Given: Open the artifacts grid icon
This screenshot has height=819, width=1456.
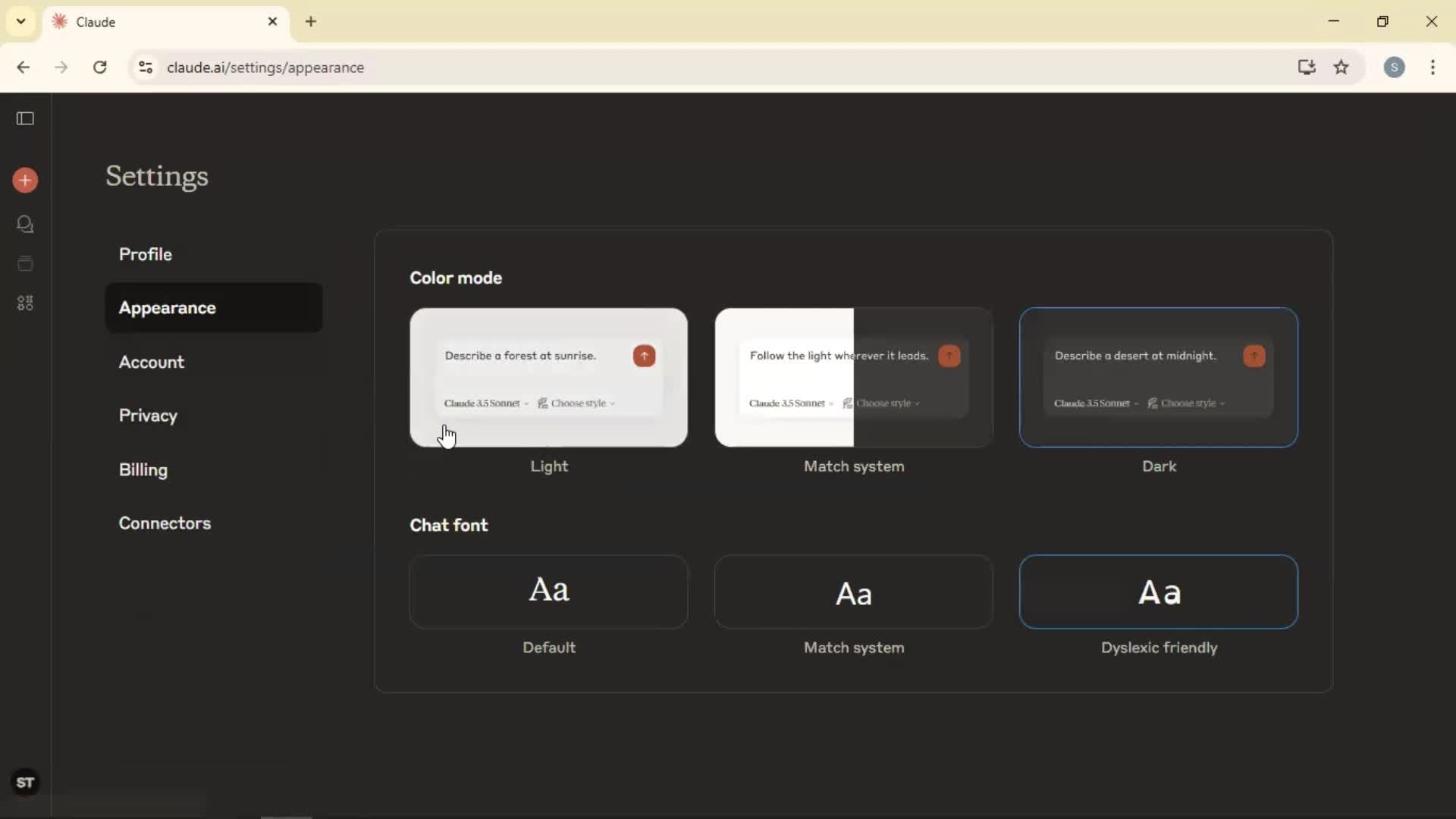Looking at the screenshot, I should 25,303.
